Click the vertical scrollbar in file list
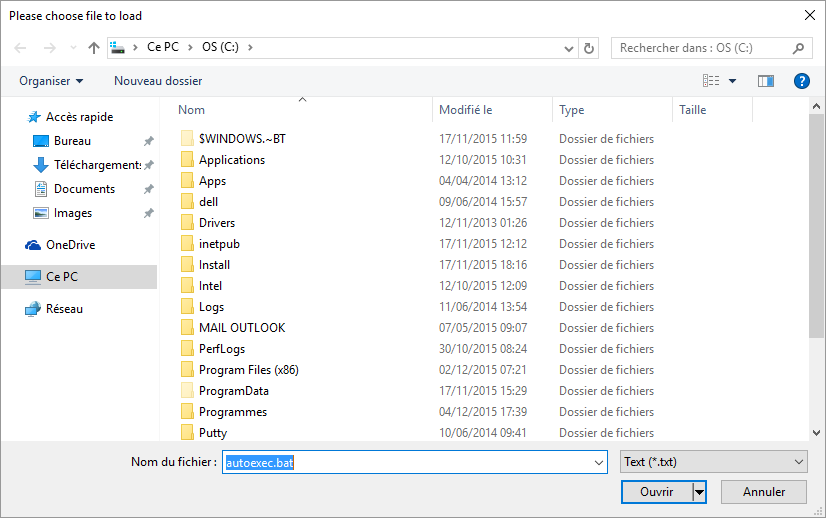The image size is (826, 518). 817,230
